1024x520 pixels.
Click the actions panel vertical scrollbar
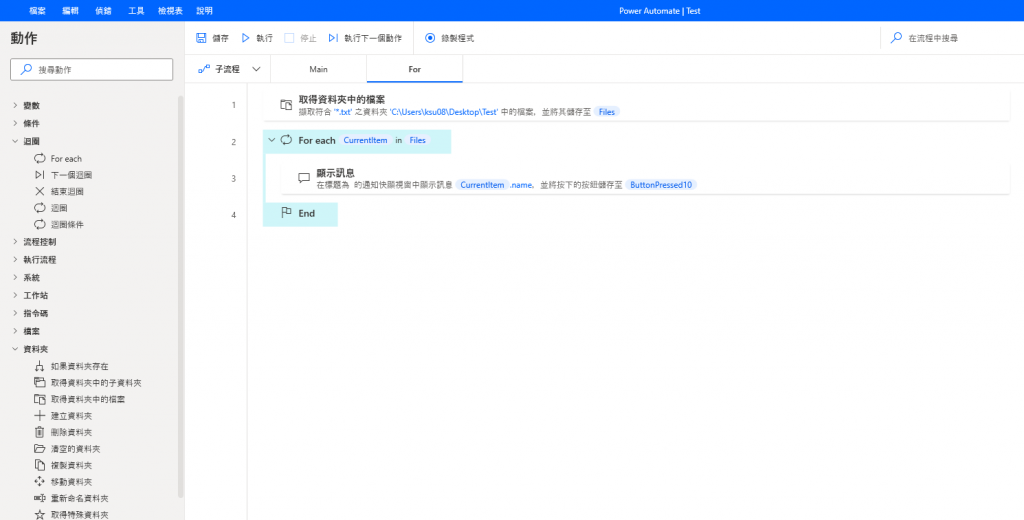(180, 297)
